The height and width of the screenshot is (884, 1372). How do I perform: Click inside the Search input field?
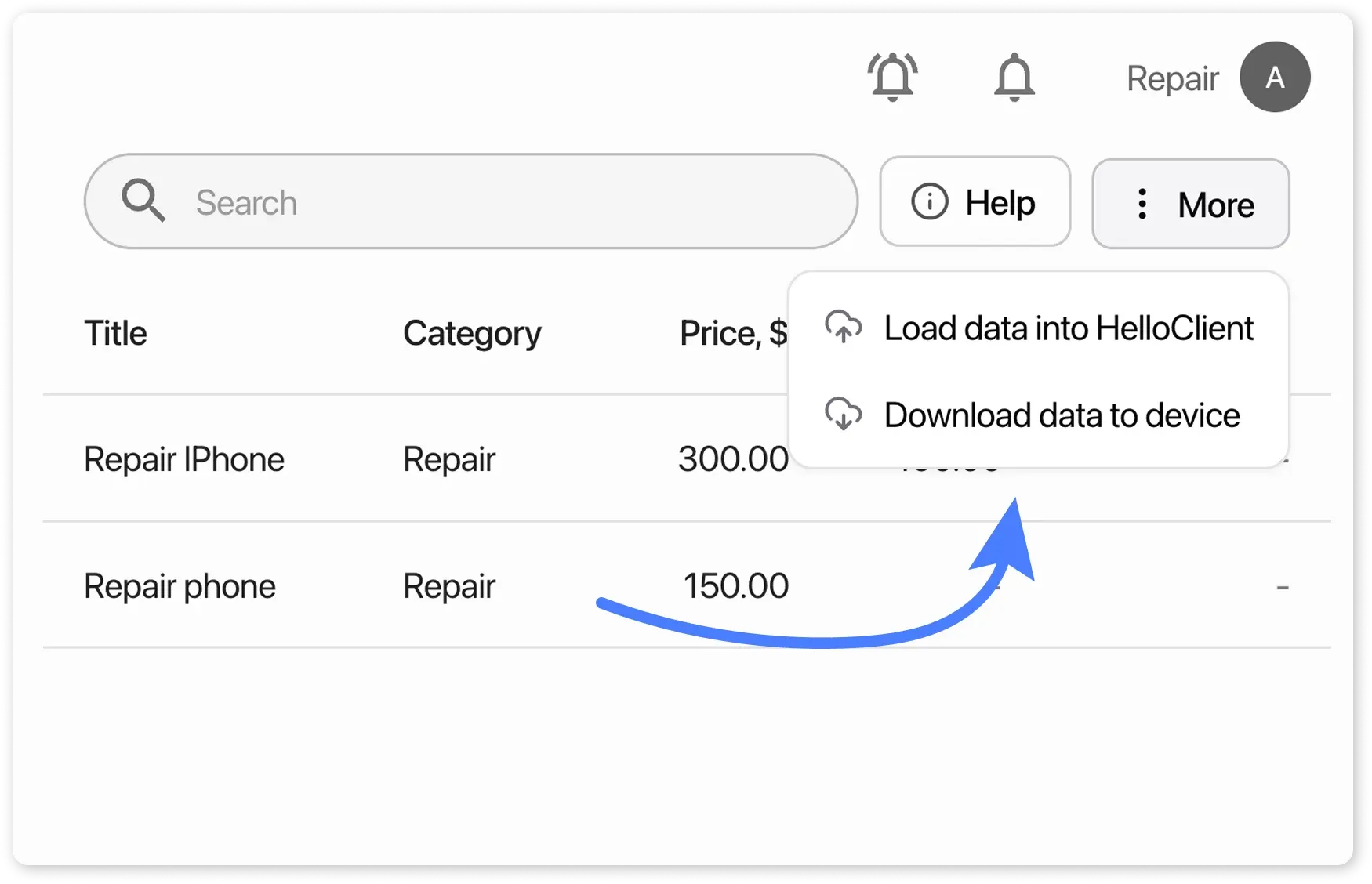pyautogui.click(x=470, y=201)
